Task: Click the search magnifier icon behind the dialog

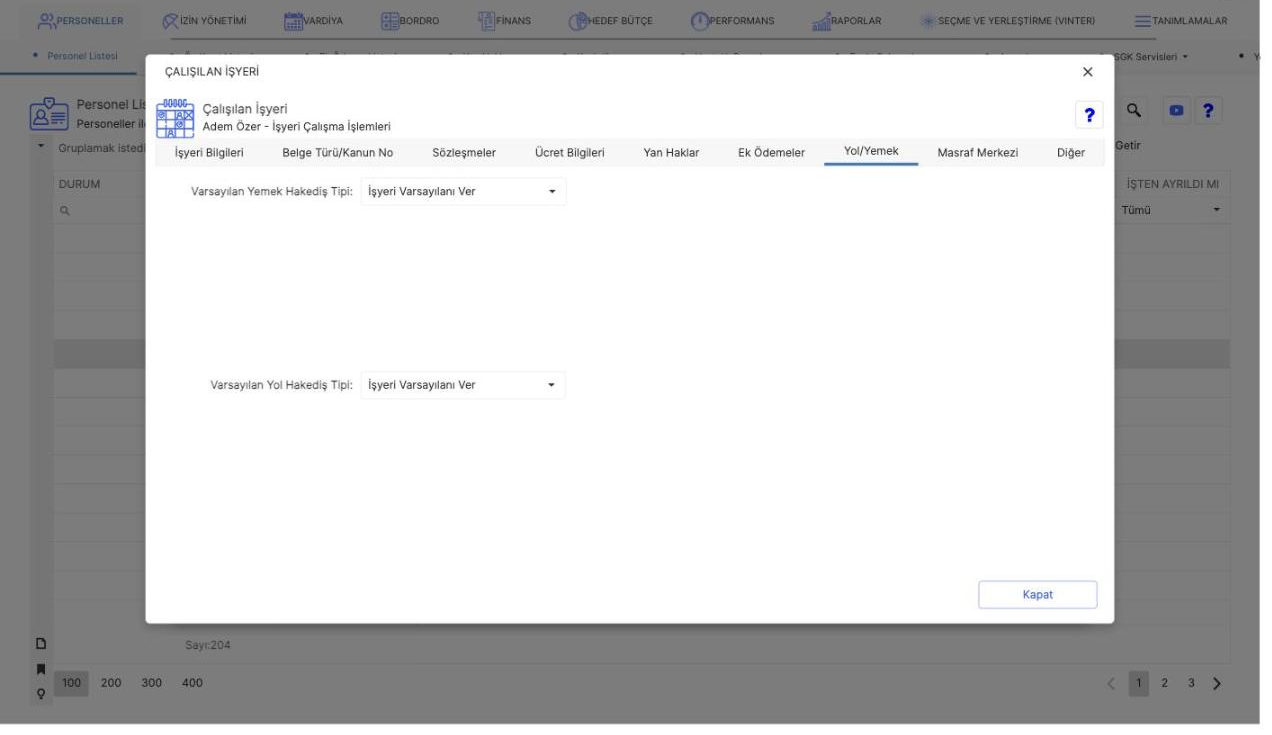Action: [1134, 112]
